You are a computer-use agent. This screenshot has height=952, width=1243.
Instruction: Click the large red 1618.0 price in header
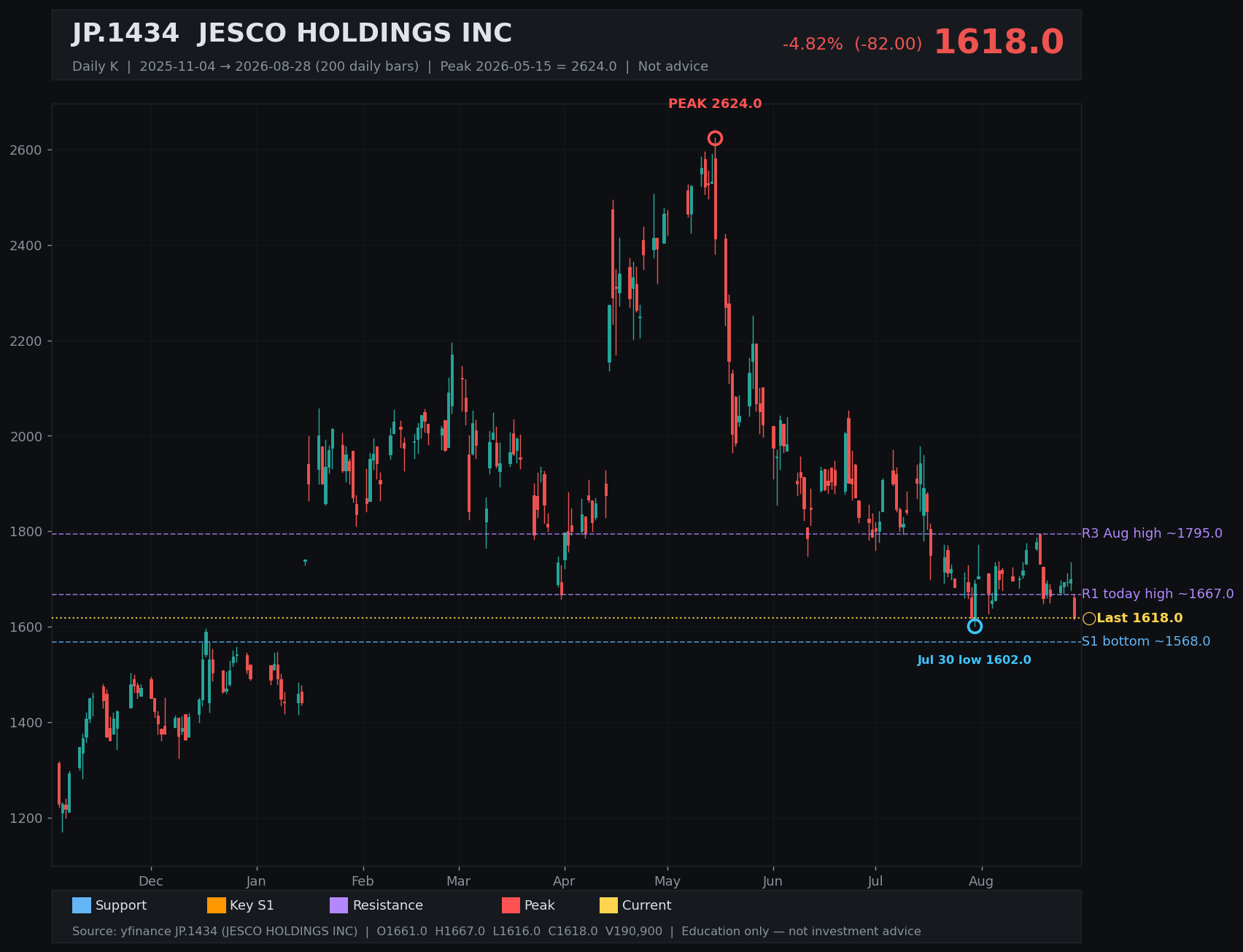999,42
